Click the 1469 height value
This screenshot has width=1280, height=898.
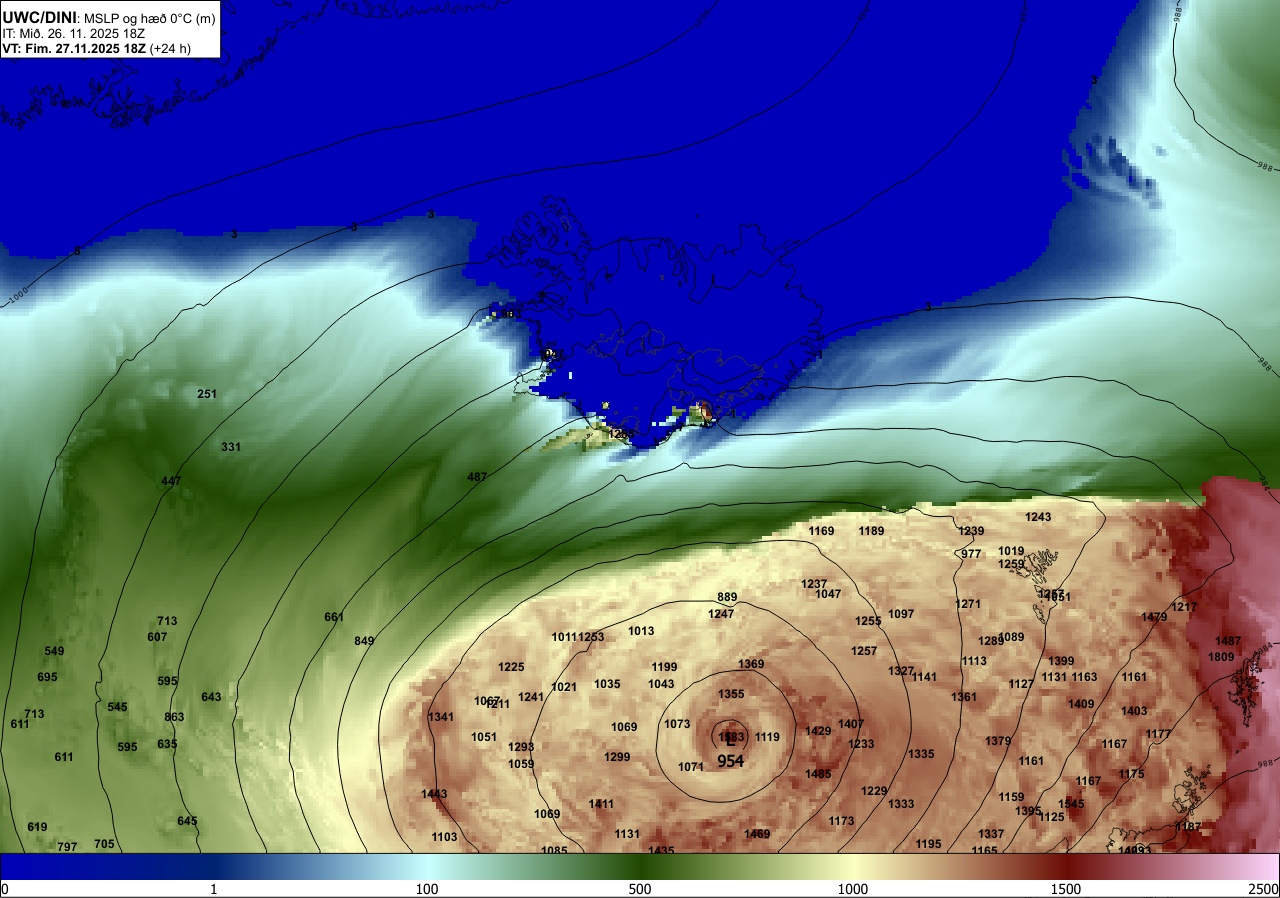coord(757,834)
